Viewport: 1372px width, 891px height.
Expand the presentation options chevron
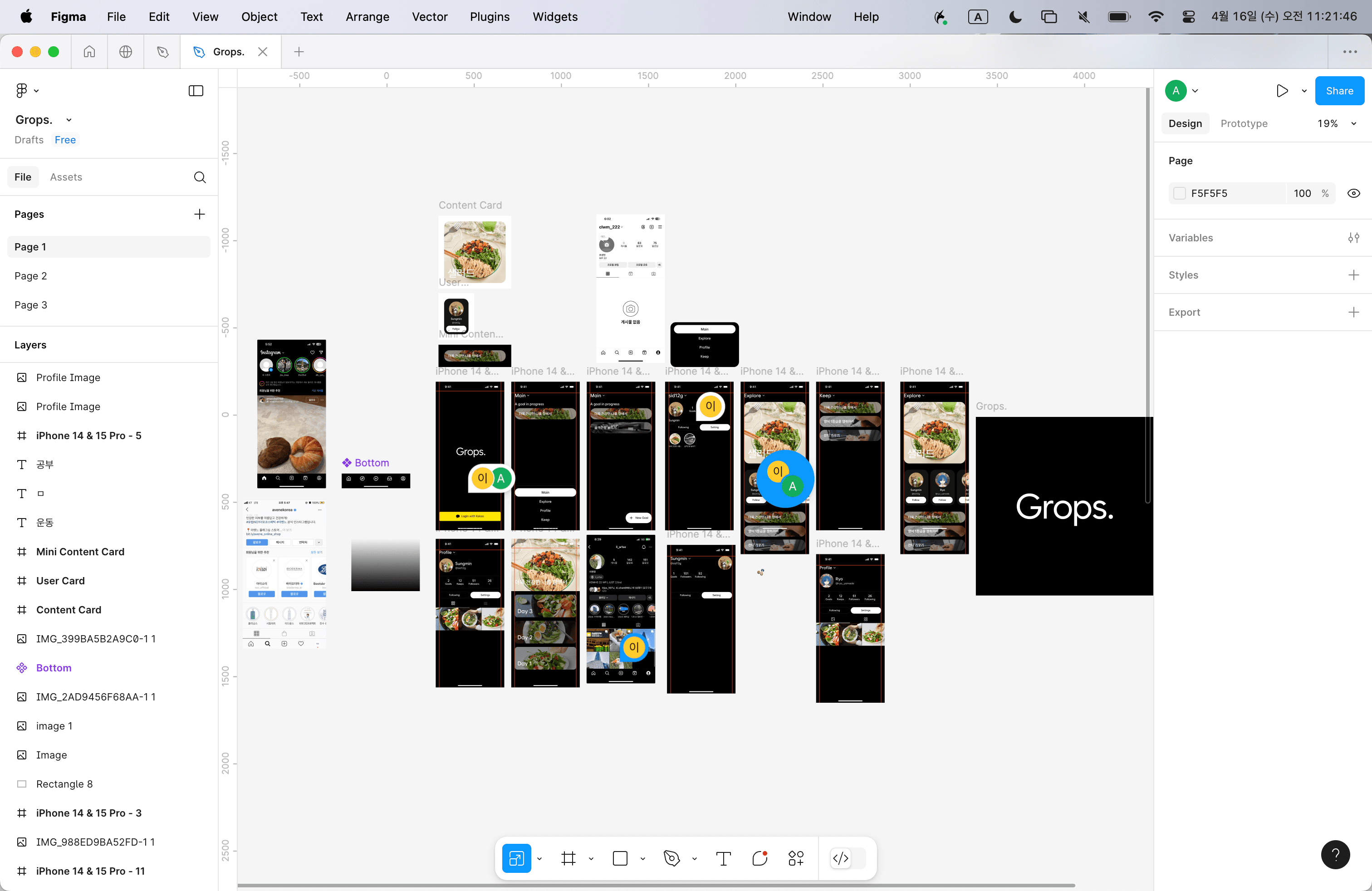click(x=1304, y=91)
